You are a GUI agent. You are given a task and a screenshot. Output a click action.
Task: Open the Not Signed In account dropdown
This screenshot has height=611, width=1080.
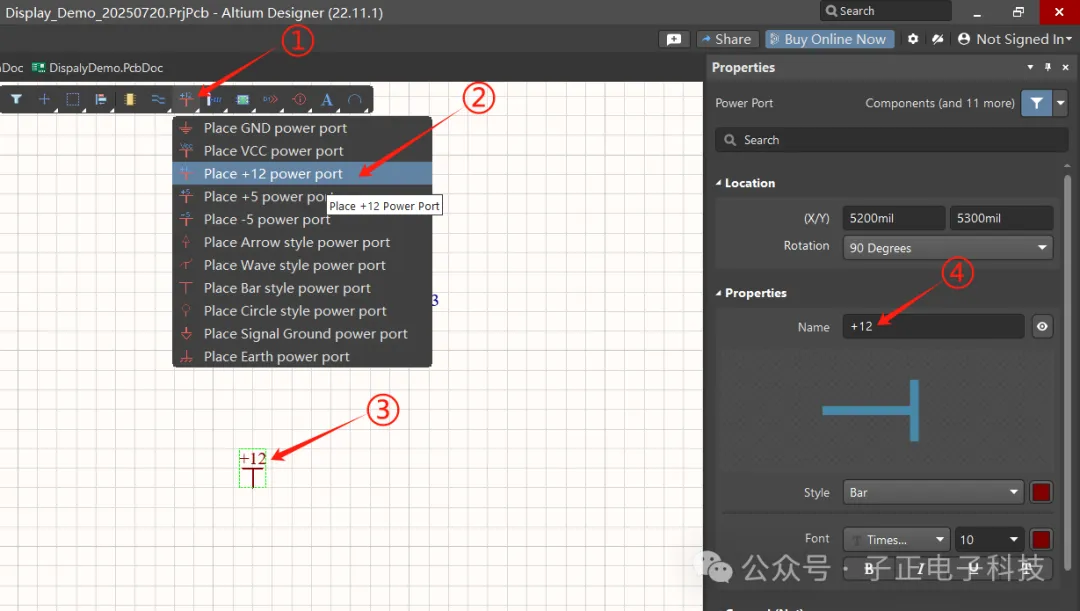(x=1015, y=39)
